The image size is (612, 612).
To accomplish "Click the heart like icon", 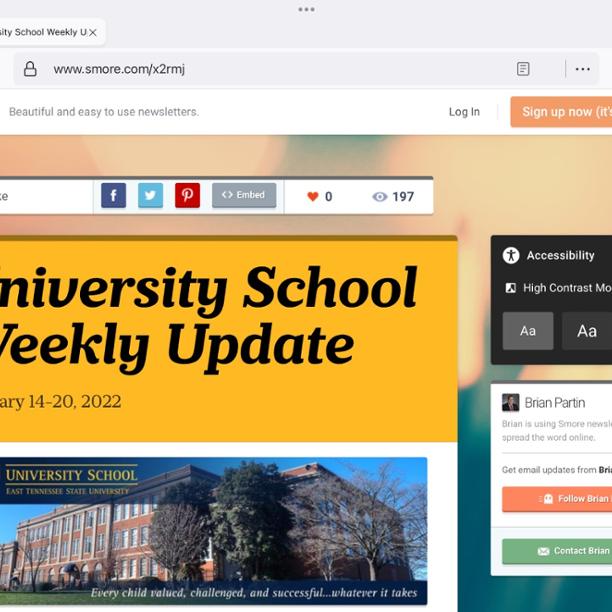I will click(312, 197).
